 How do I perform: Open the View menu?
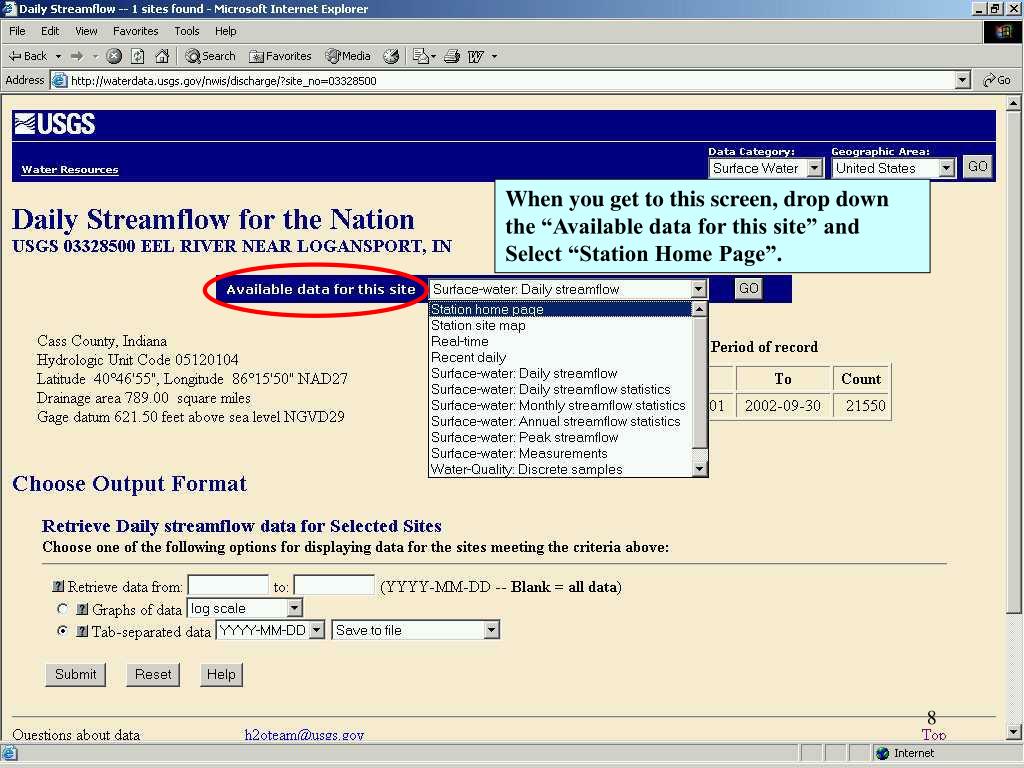(86, 31)
